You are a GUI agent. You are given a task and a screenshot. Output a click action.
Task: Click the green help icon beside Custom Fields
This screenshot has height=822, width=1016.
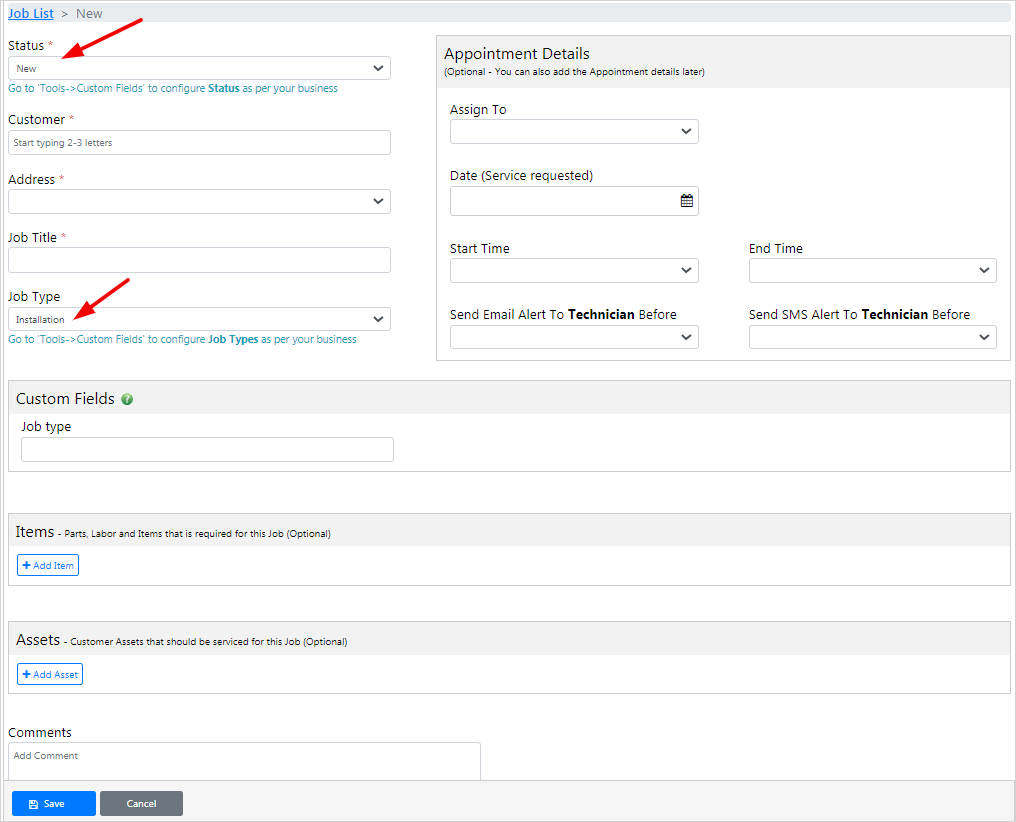127,399
